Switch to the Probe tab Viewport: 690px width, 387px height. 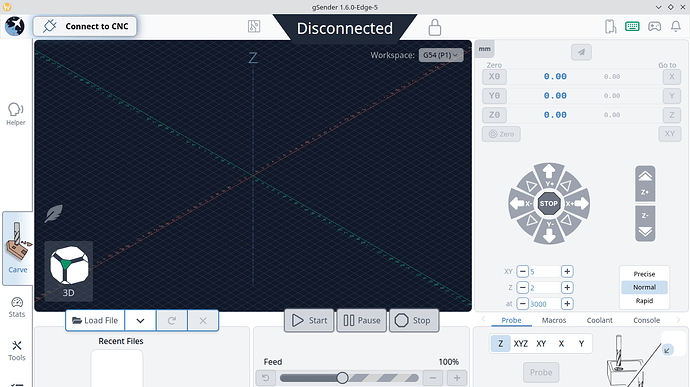point(511,320)
